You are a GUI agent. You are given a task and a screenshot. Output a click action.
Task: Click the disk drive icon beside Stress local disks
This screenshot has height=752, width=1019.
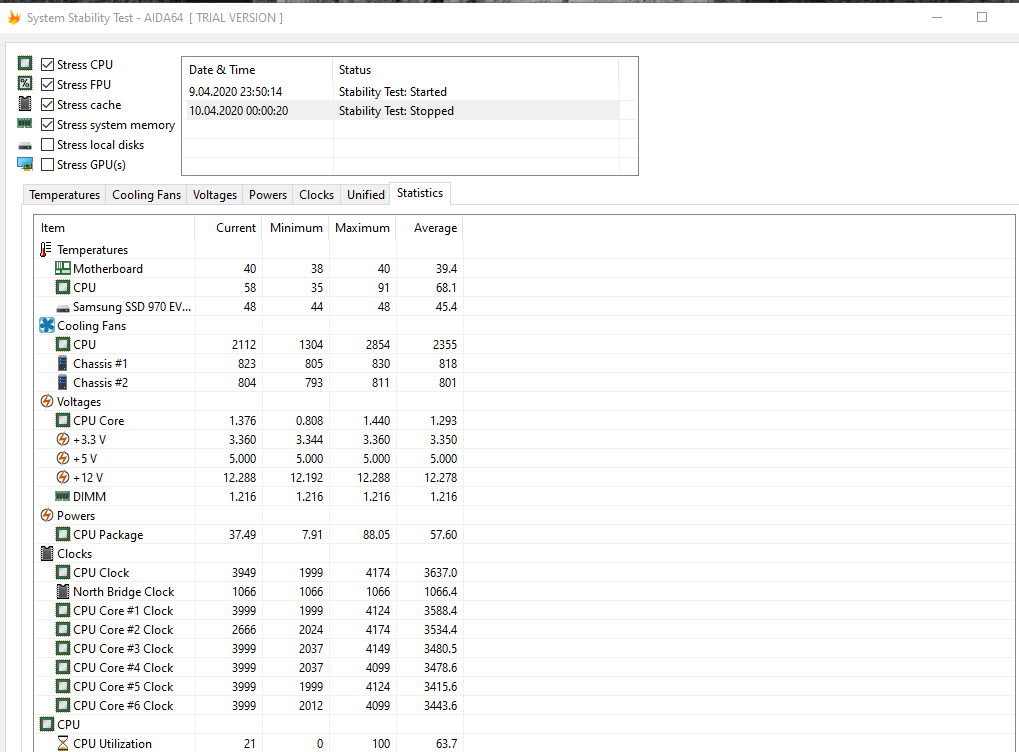[x=25, y=146]
